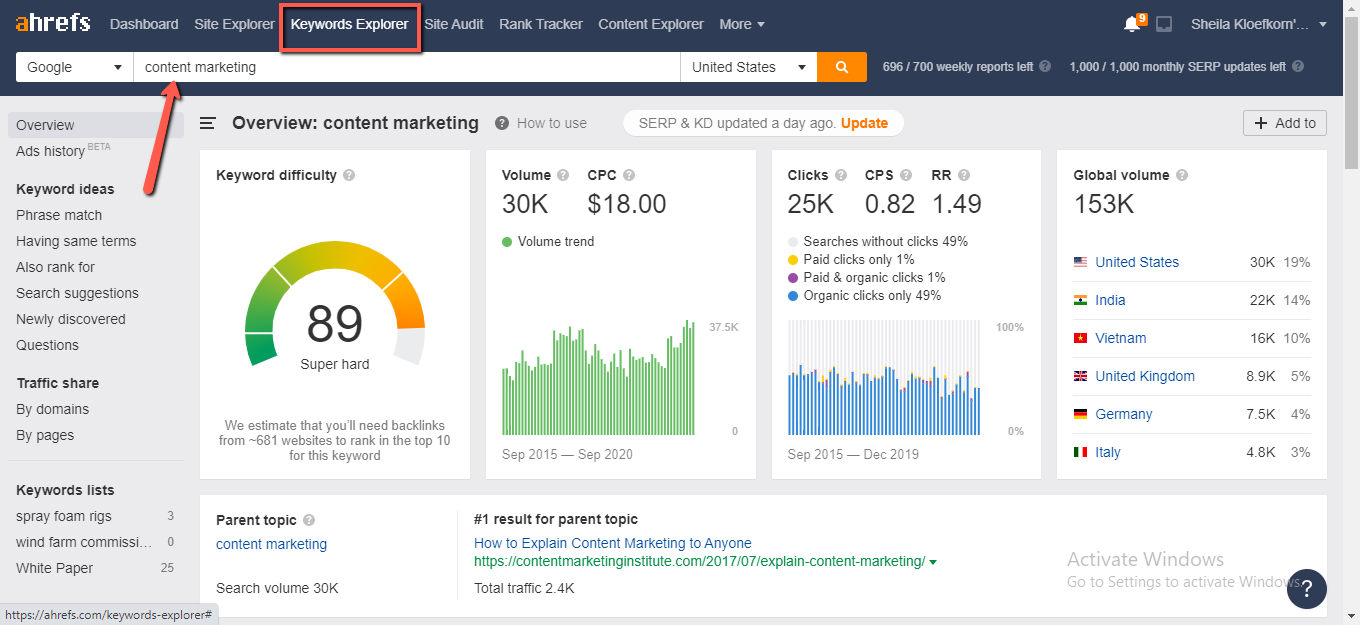Click the Germany flag icon
Screen dimensions: 1360x625
coord(1080,414)
